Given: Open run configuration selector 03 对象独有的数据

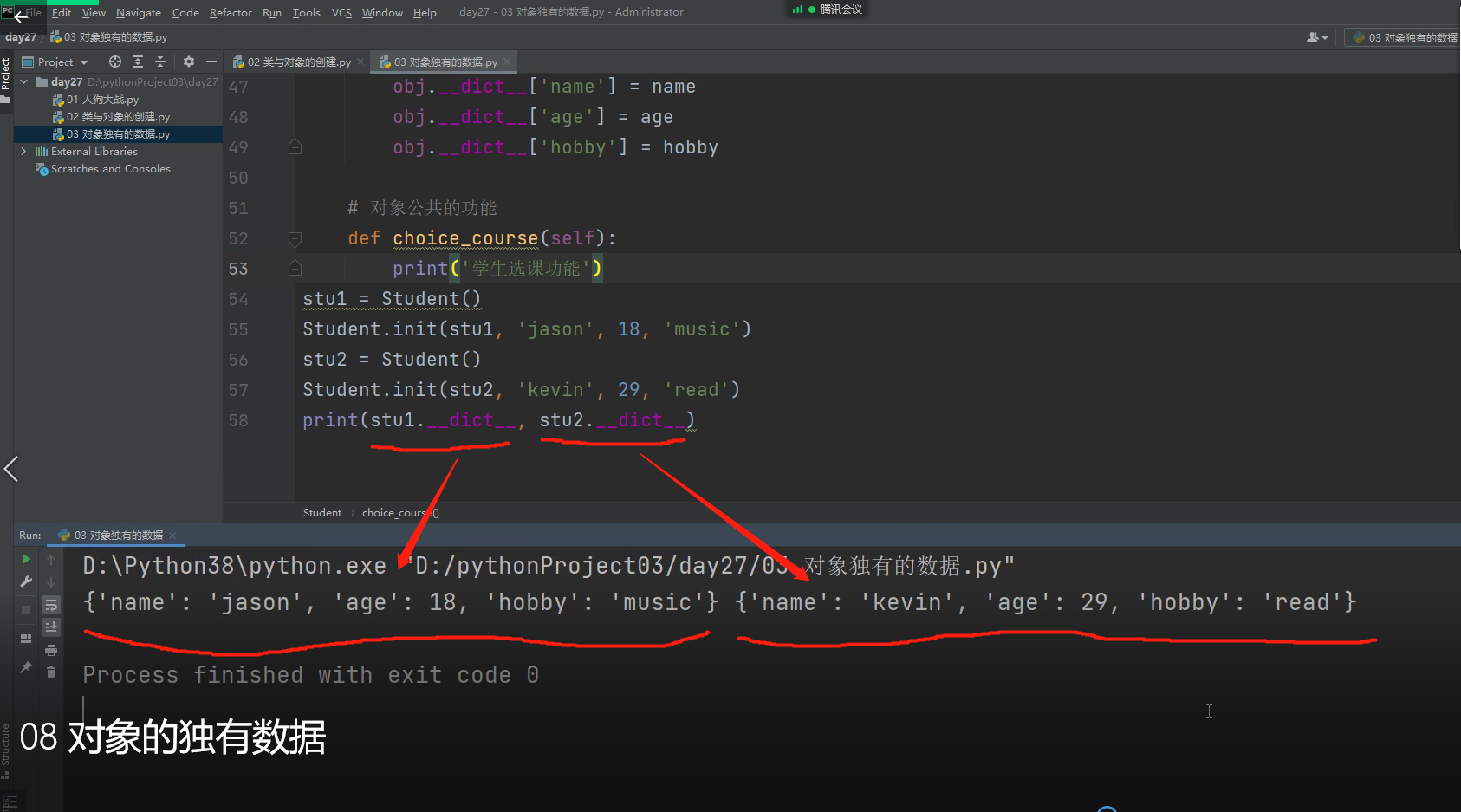Looking at the screenshot, I should 1405,37.
